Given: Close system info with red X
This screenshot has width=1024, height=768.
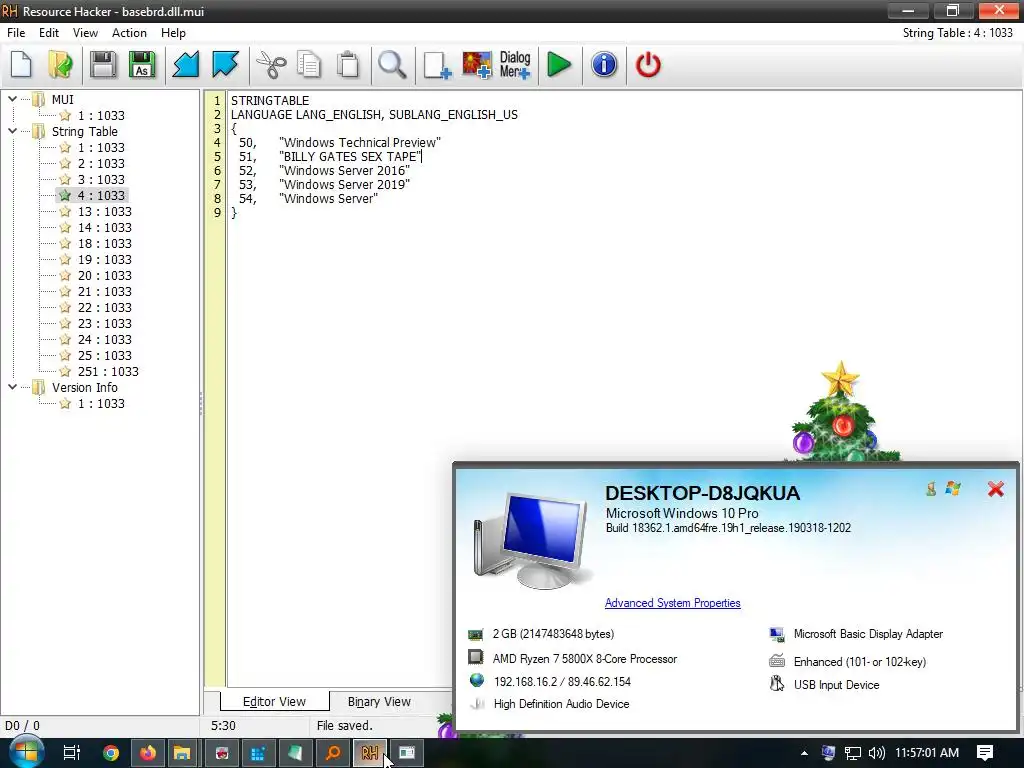Looking at the screenshot, I should (x=995, y=488).
